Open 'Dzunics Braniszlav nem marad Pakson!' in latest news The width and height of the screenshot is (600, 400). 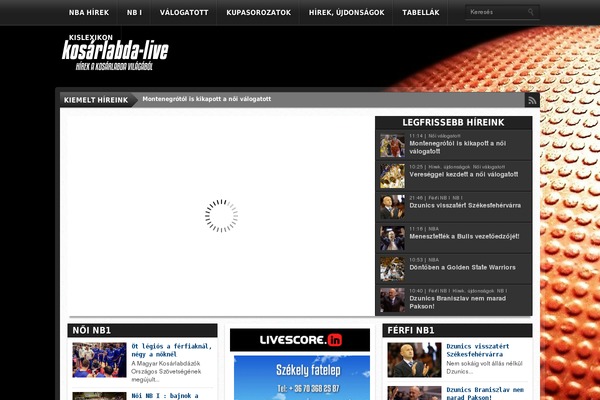coord(458,302)
